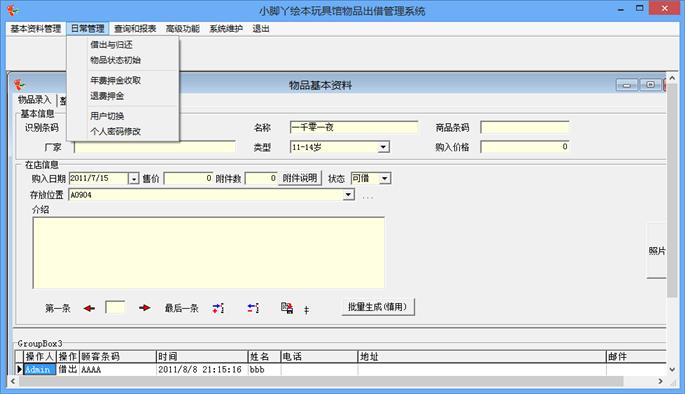Select 借出与归还 from the menu

pyautogui.click(x=111, y=45)
